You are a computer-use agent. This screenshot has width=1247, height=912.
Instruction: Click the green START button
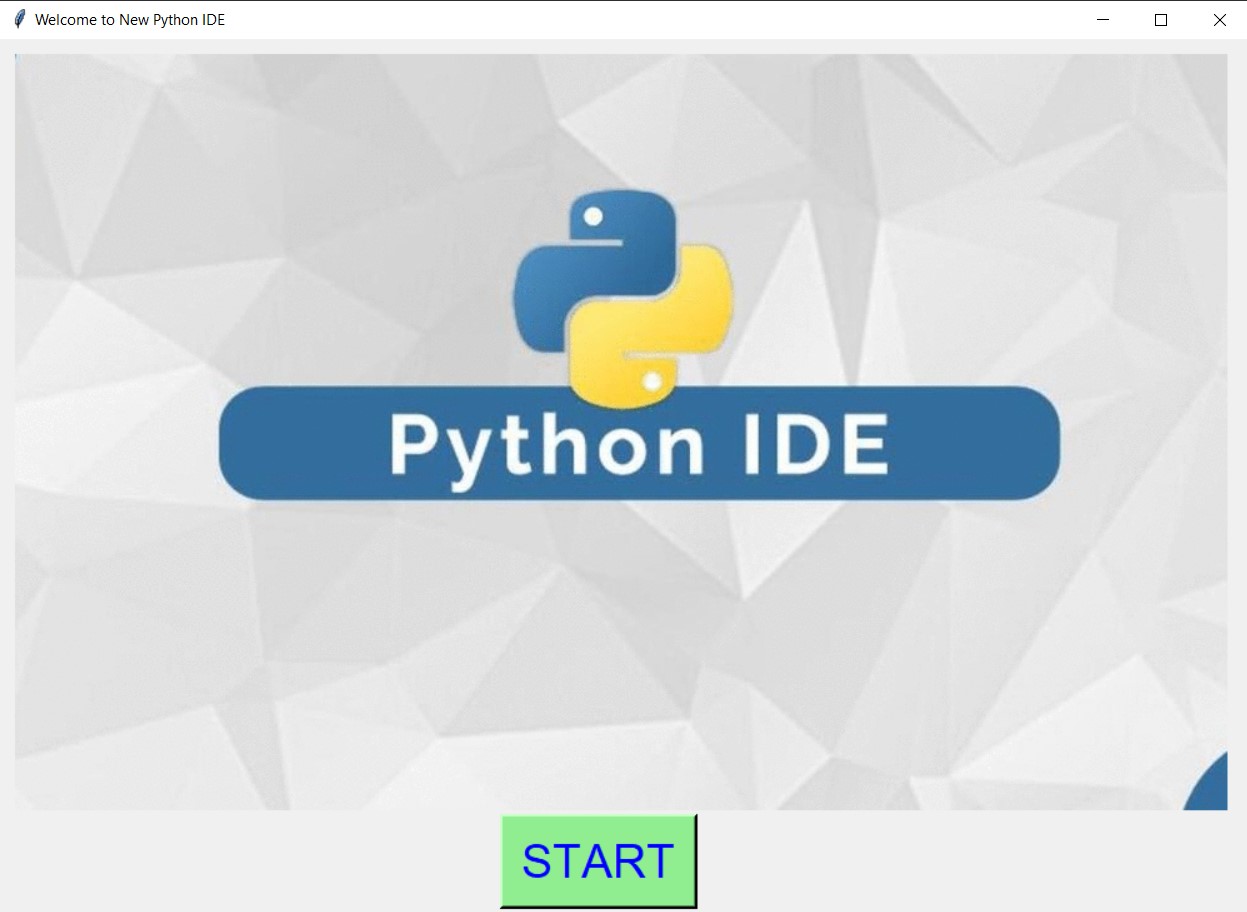point(598,861)
